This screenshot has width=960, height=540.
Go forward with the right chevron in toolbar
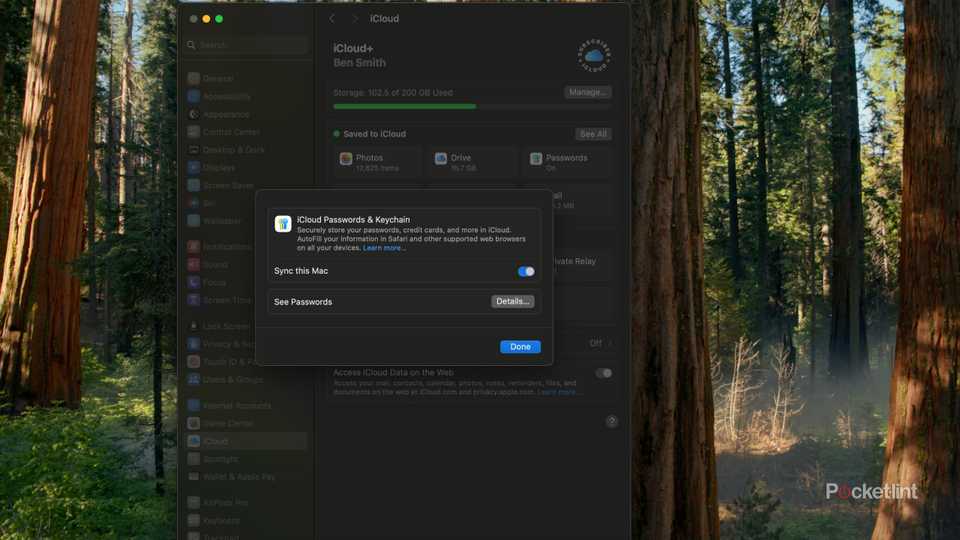[x=354, y=18]
